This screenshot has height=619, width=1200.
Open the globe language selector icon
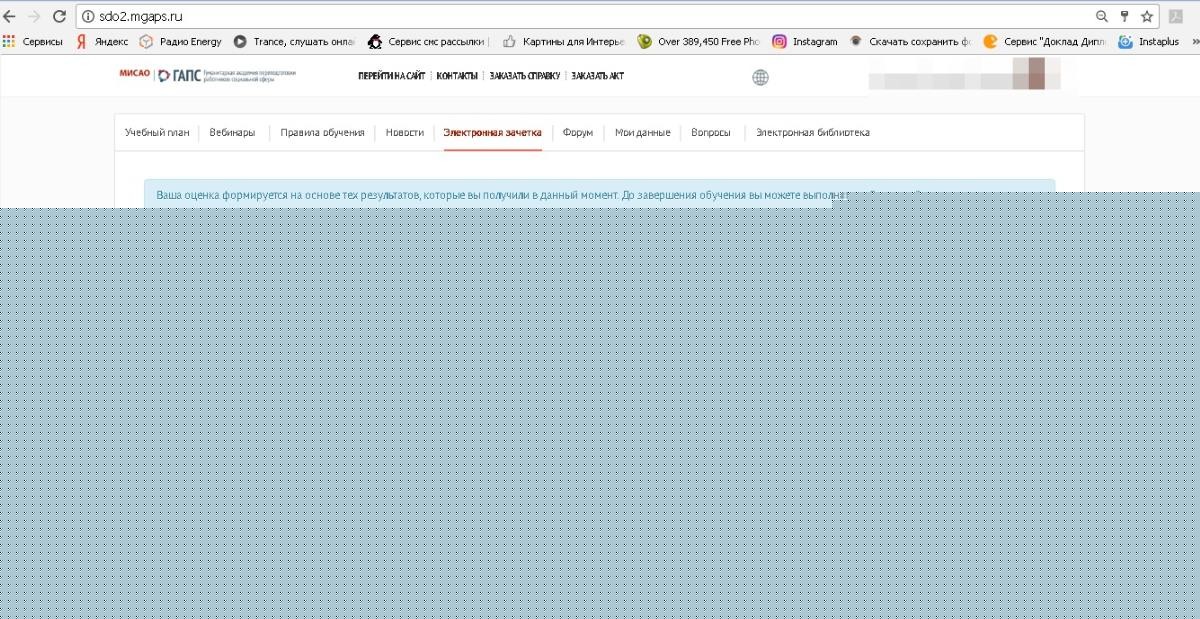pos(760,77)
